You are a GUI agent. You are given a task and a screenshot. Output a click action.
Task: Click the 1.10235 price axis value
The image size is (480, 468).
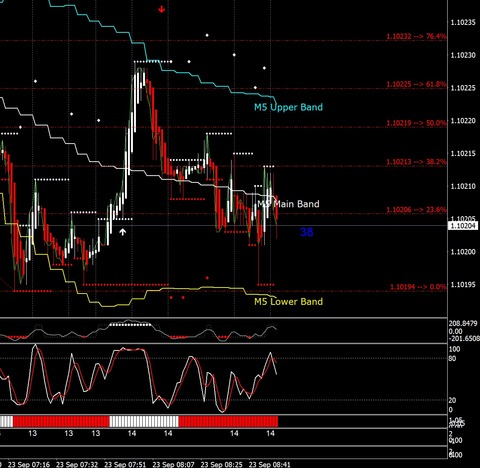tap(463, 23)
